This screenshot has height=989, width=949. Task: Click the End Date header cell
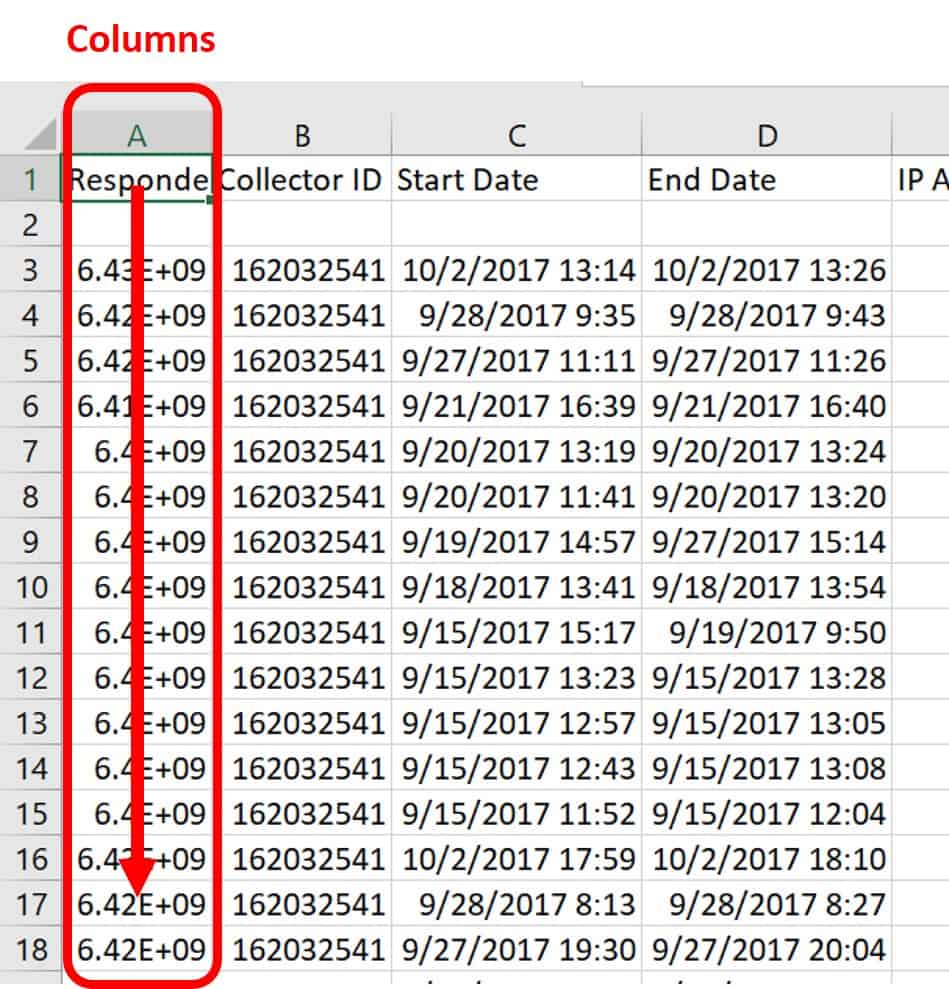(x=766, y=180)
